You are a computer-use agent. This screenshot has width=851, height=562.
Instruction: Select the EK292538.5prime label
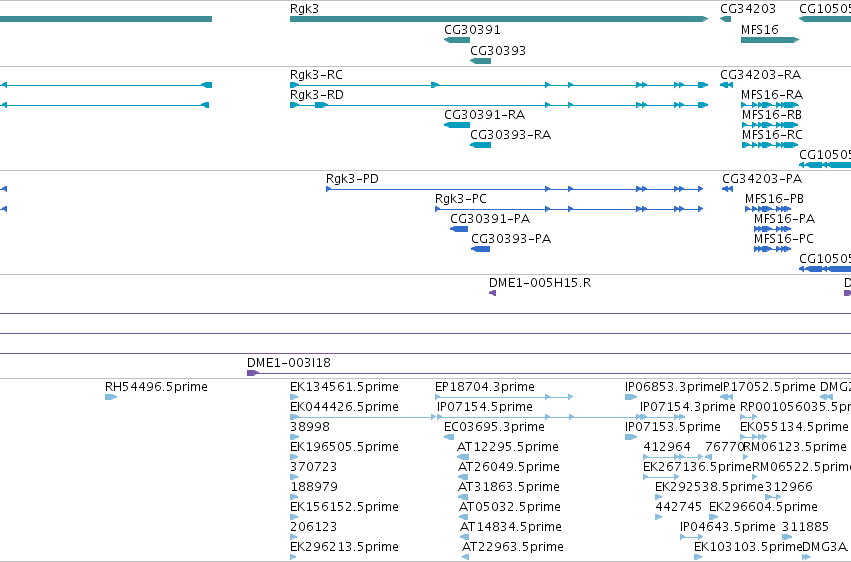coord(709,488)
